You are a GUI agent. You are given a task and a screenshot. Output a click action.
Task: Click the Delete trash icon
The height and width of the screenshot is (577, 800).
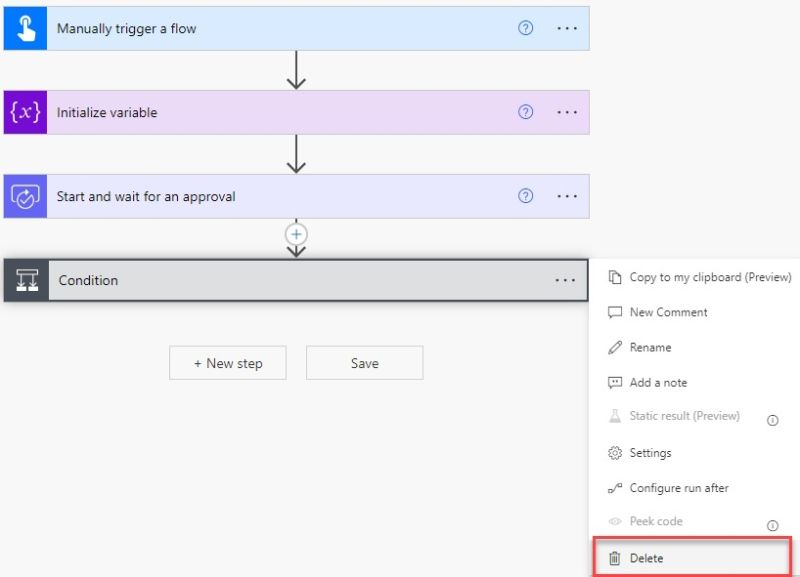(x=615, y=559)
